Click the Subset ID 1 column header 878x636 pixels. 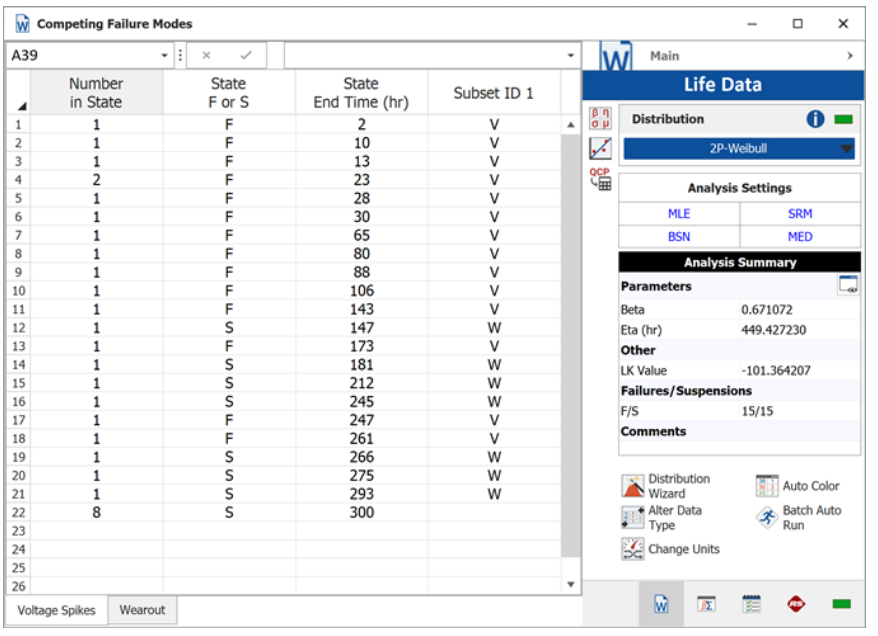click(494, 92)
